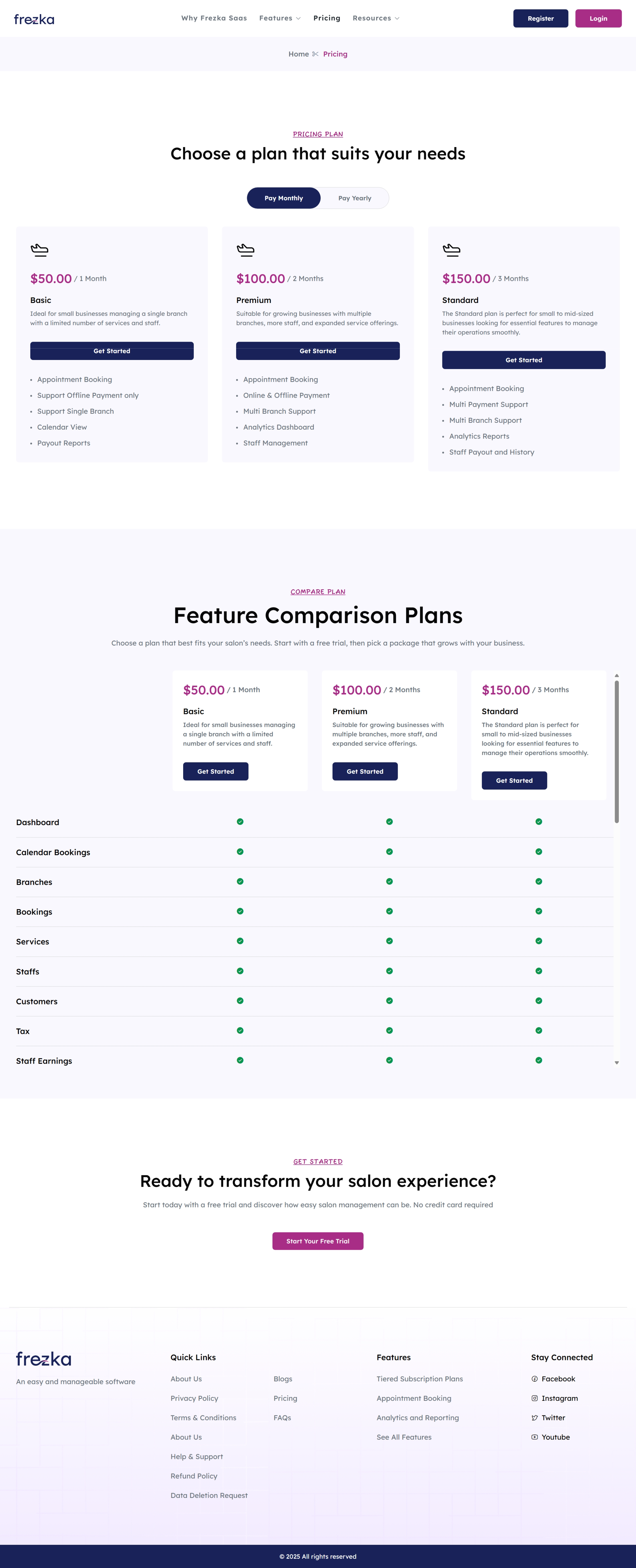Switch billing to Pay Yearly
This screenshot has width=636, height=1568.
(x=354, y=198)
